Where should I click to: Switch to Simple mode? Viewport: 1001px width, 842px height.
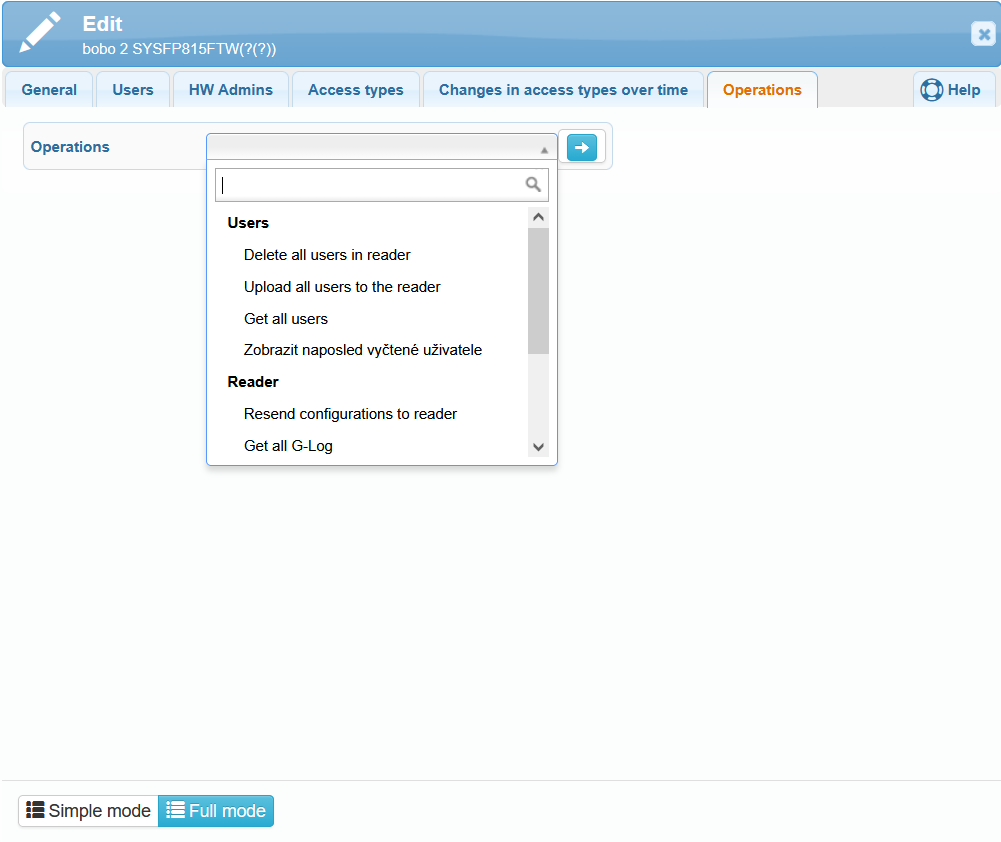pos(88,811)
